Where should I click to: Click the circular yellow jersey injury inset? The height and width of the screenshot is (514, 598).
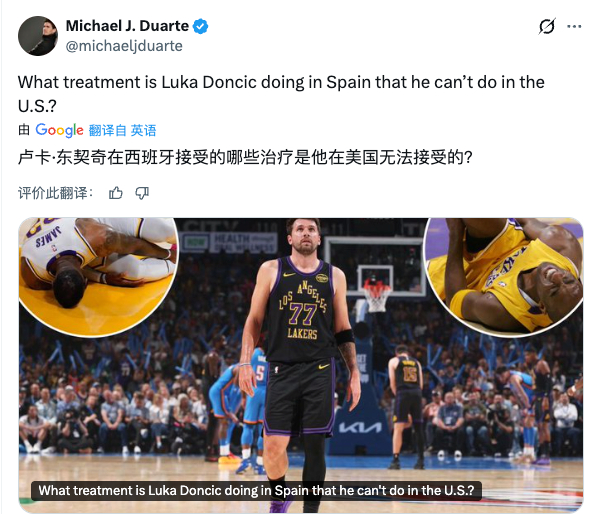[504, 276]
